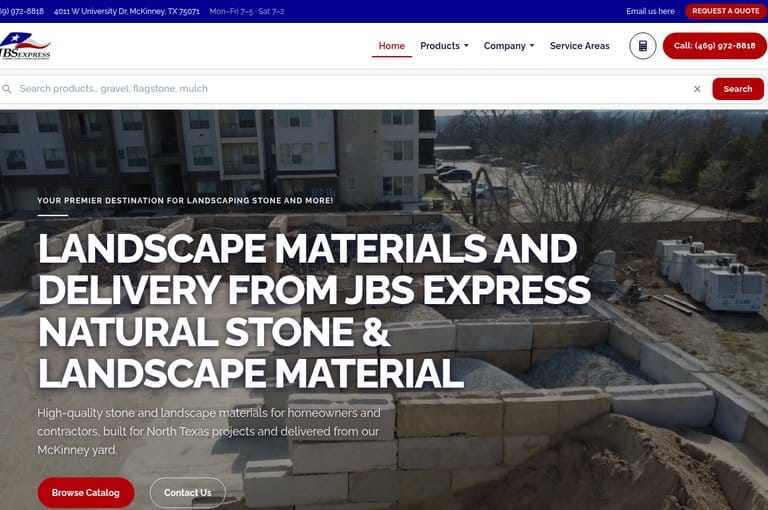Viewport: 768px width, 510px height.
Task: Click the High-quality stone description paragraph
Action: (x=209, y=431)
